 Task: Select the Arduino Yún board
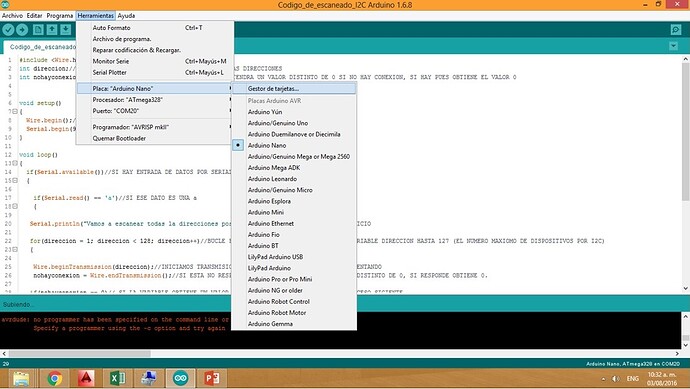294,112
